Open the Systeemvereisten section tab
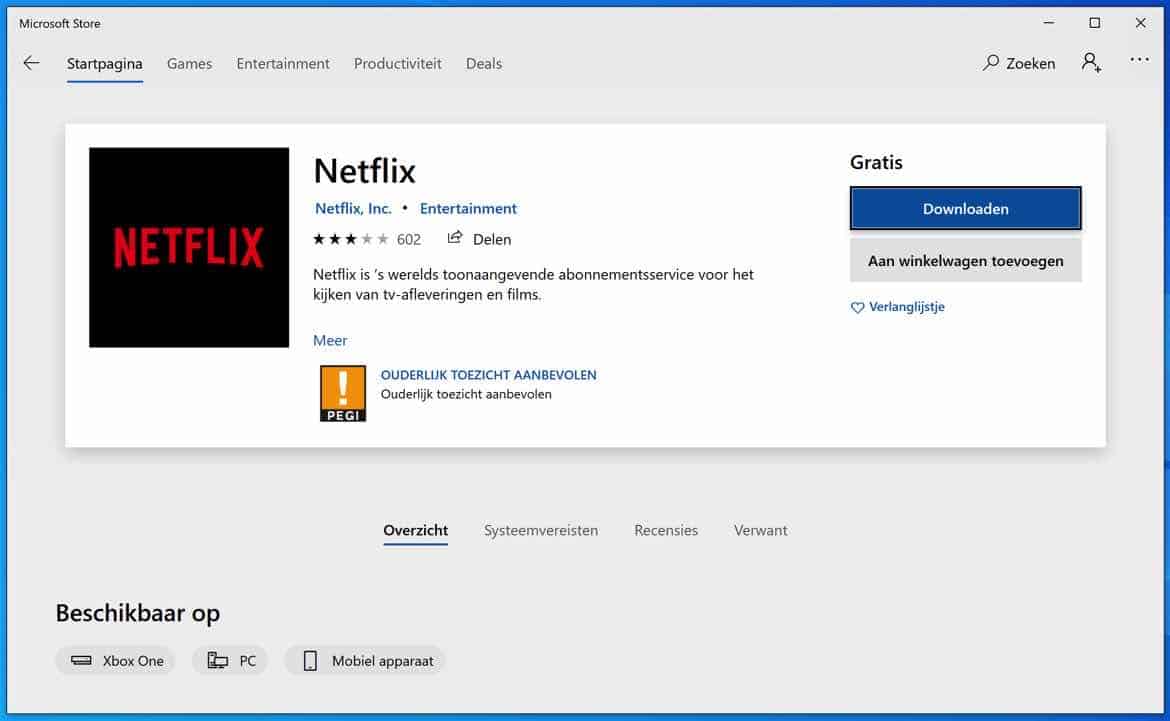The image size is (1170, 721). (x=541, y=530)
